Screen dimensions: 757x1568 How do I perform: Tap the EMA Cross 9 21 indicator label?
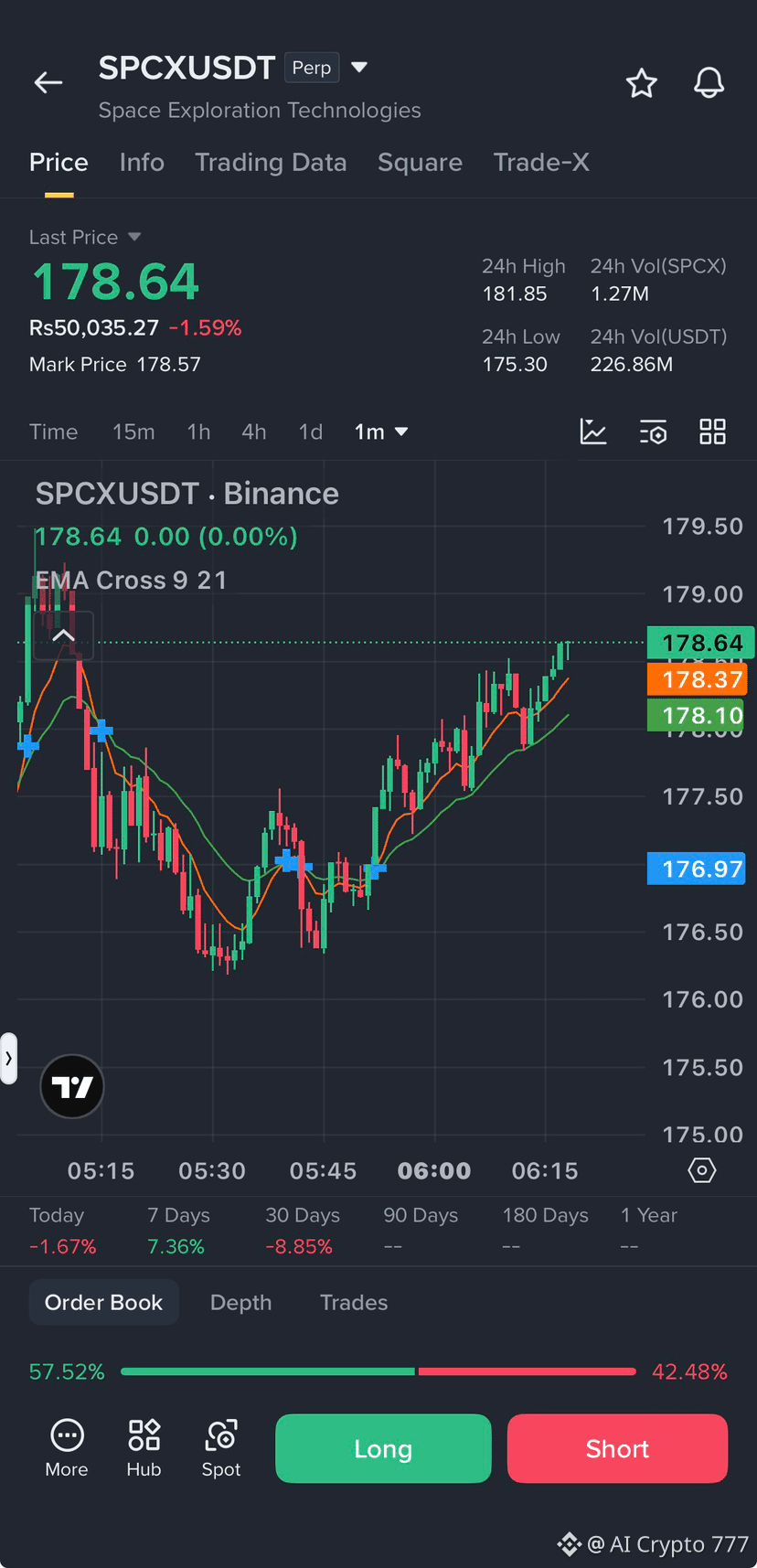point(131,581)
